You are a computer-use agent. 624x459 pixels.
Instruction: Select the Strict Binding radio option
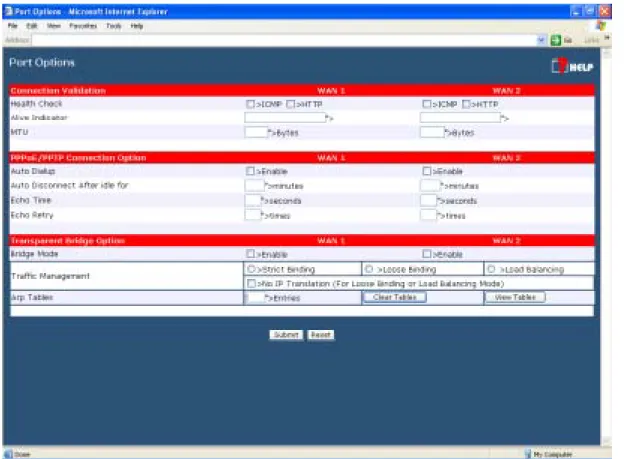[x=251, y=269]
